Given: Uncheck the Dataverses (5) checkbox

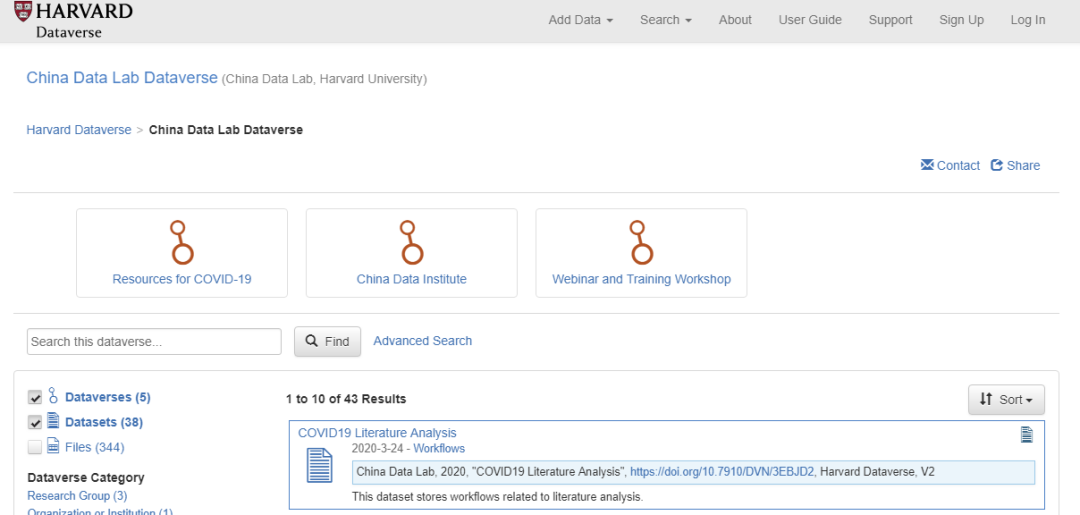Looking at the screenshot, I should 35,397.
